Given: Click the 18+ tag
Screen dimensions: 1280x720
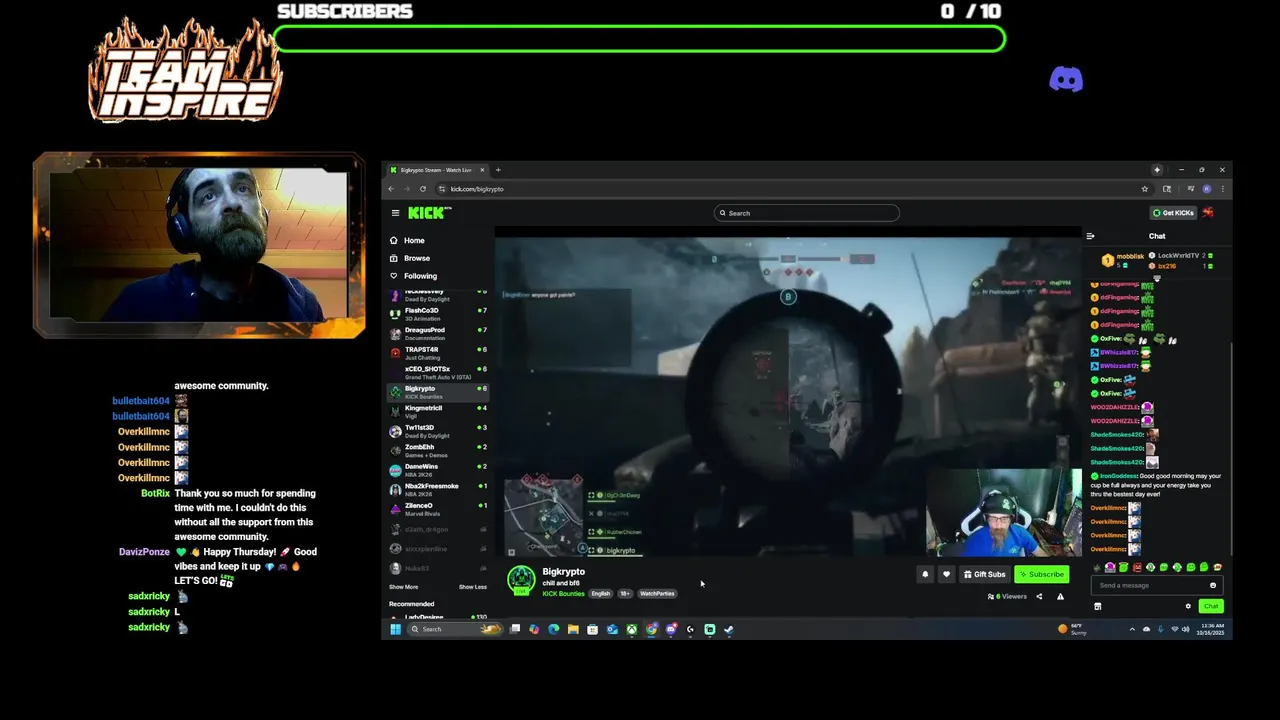Looking at the screenshot, I should [x=625, y=594].
